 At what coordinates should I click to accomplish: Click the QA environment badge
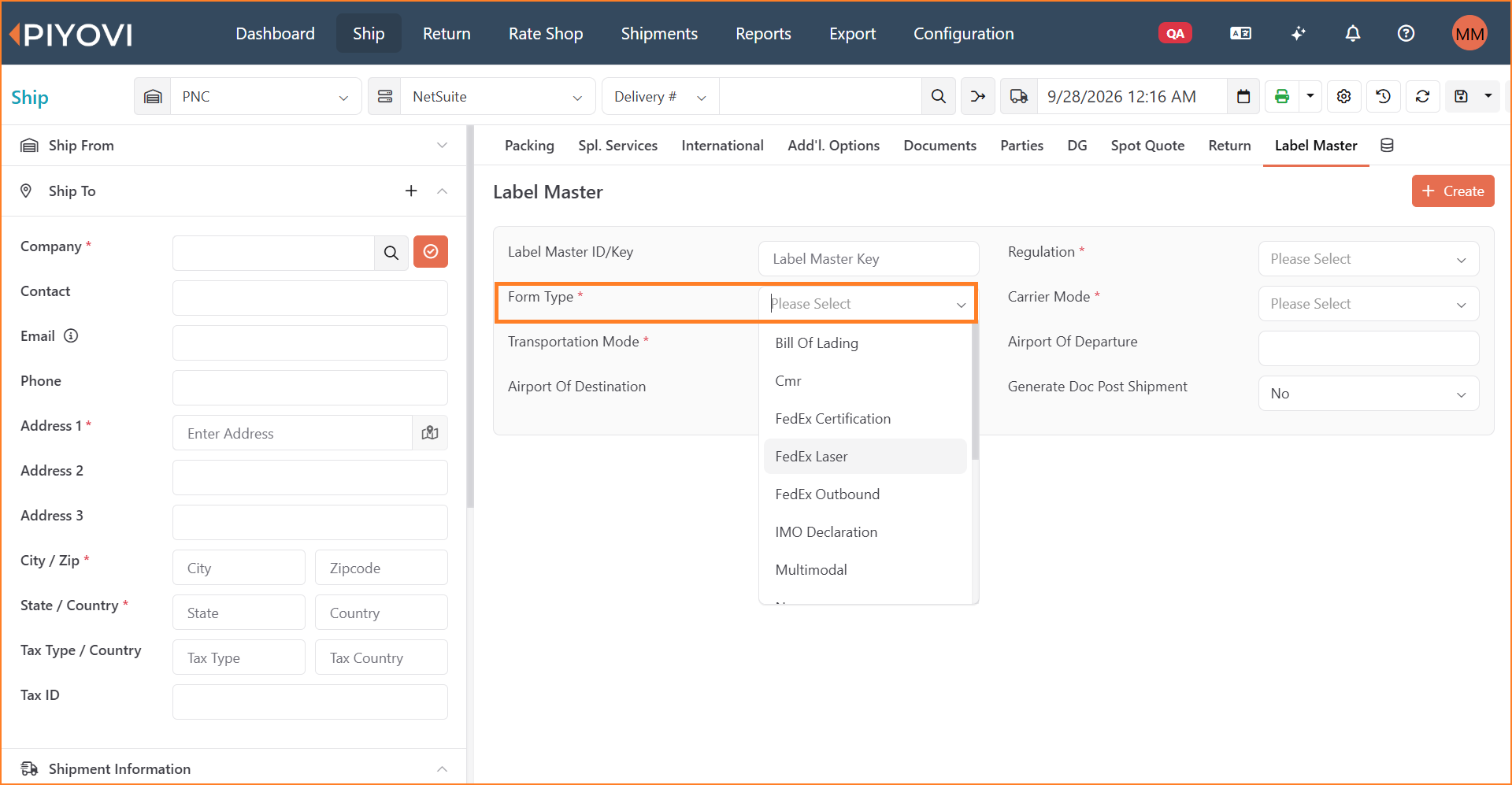(x=1175, y=33)
